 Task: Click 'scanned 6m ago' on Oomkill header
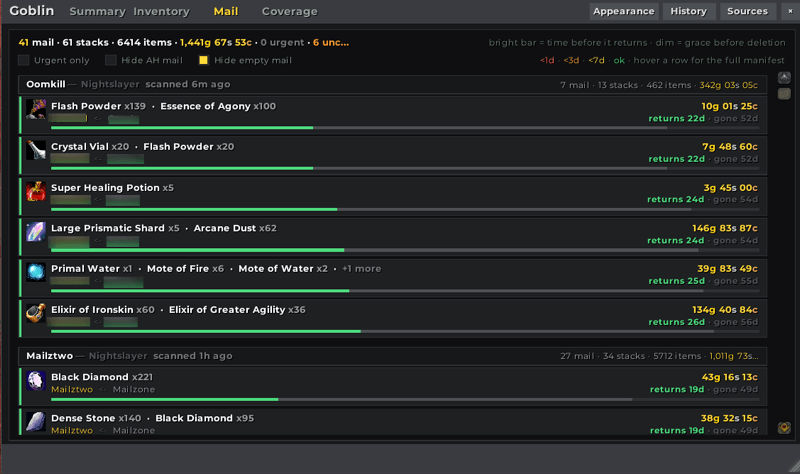[x=187, y=85]
